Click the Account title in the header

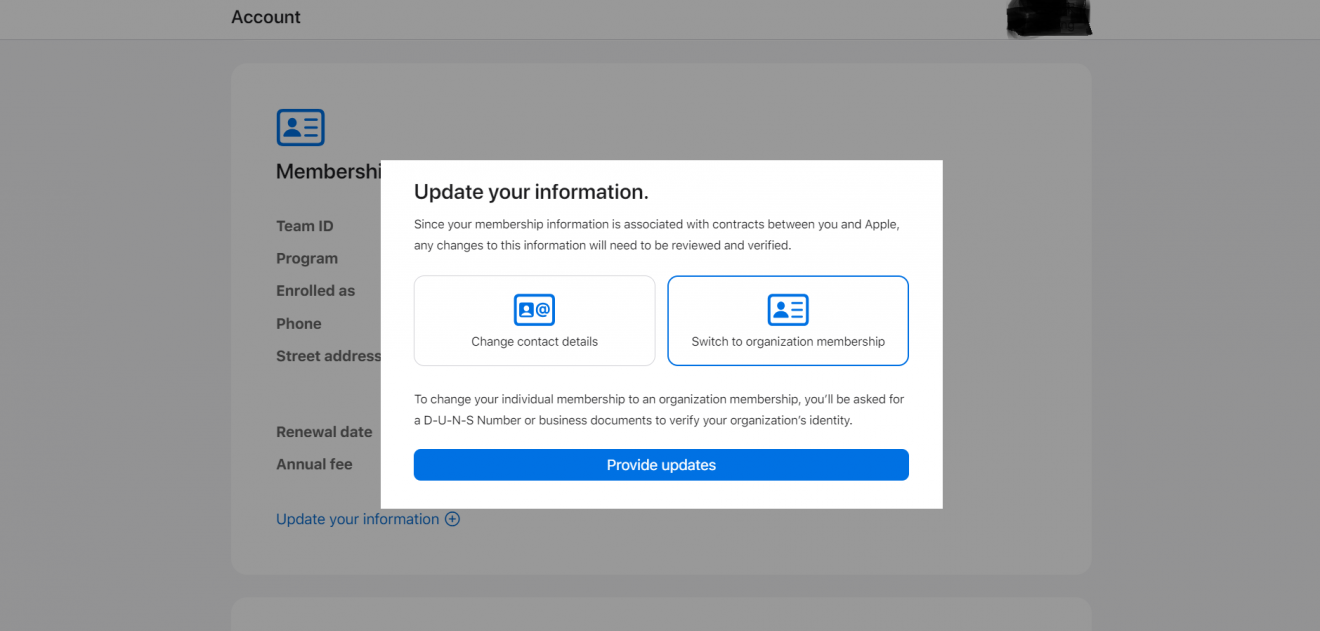point(266,17)
